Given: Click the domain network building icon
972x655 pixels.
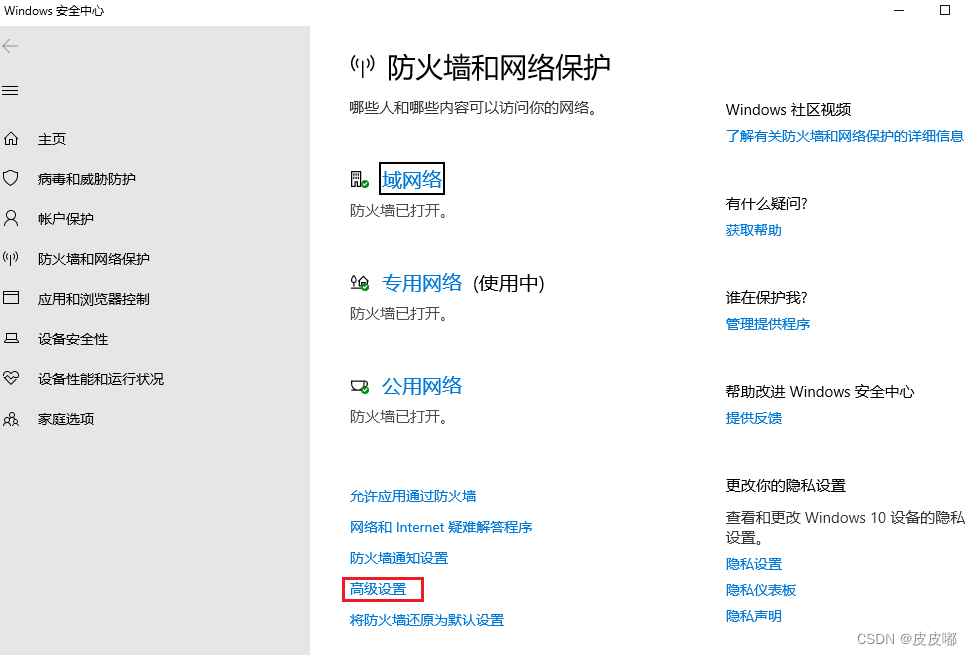Looking at the screenshot, I should click(360, 180).
